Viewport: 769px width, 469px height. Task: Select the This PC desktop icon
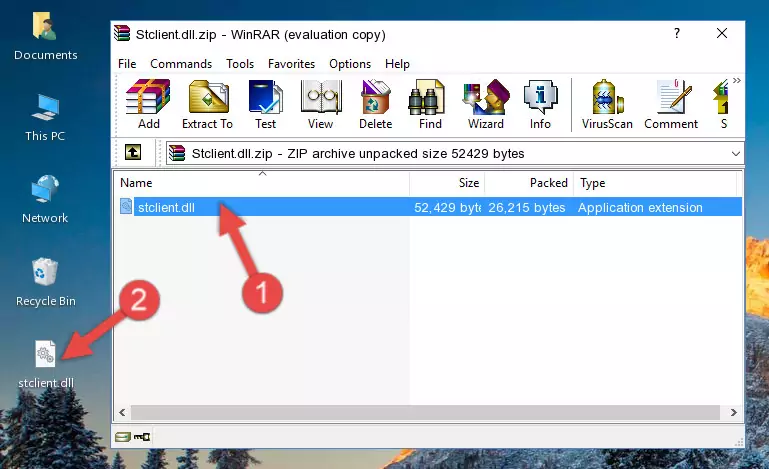[x=45, y=118]
